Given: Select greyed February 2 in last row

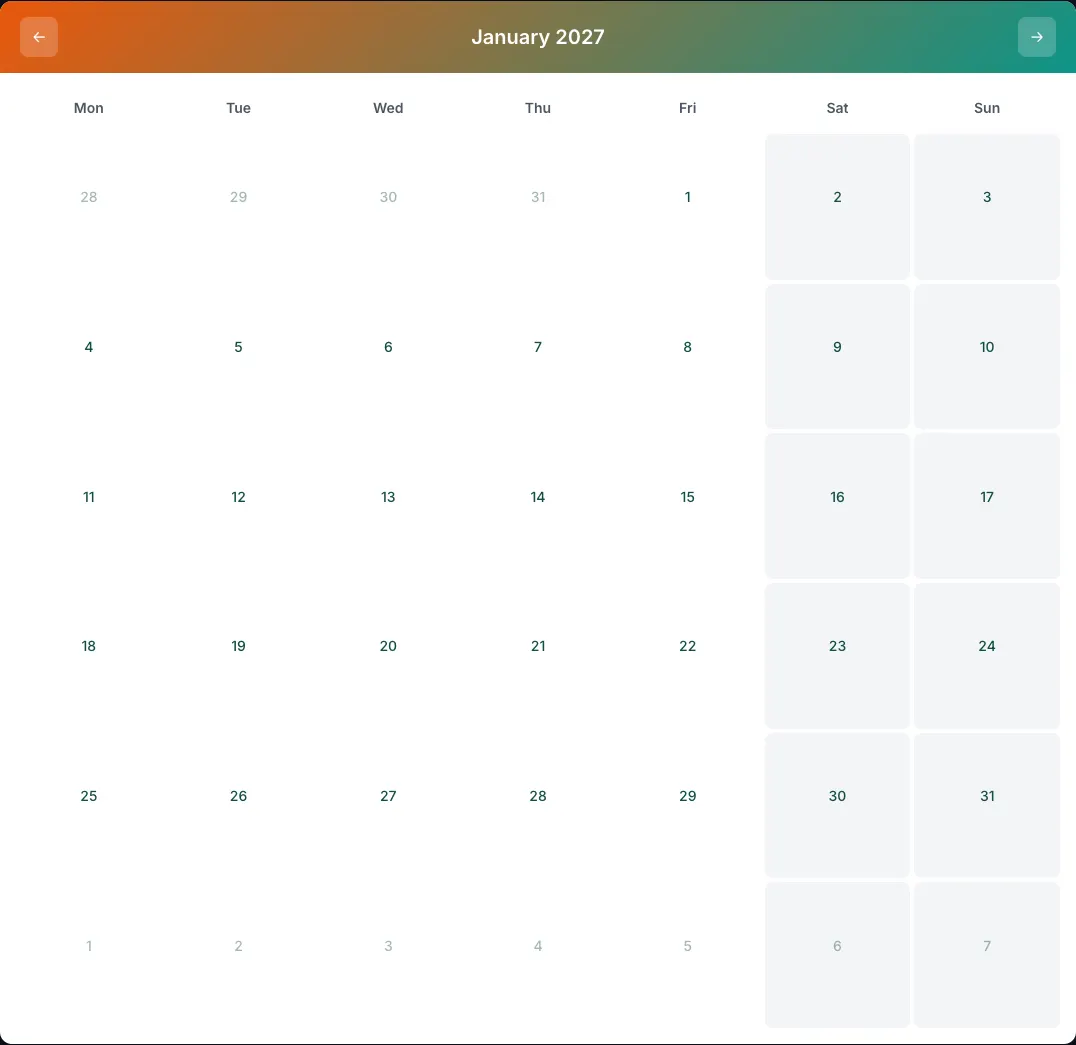Looking at the screenshot, I should click(238, 954).
